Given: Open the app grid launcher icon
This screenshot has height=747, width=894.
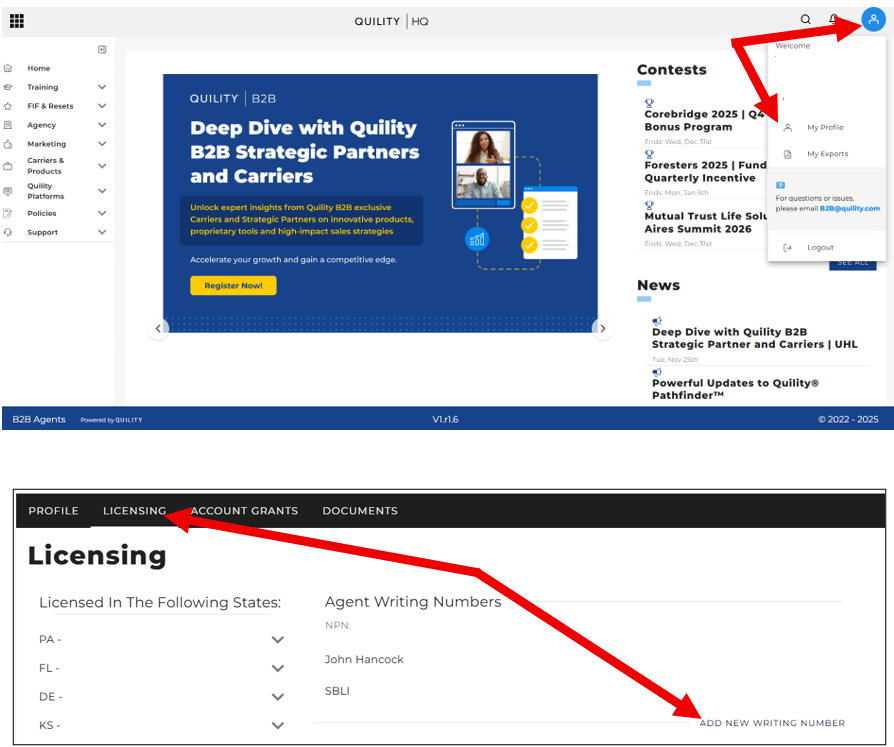Looking at the screenshot, I should pyautogui.click(x=17, y=21).
